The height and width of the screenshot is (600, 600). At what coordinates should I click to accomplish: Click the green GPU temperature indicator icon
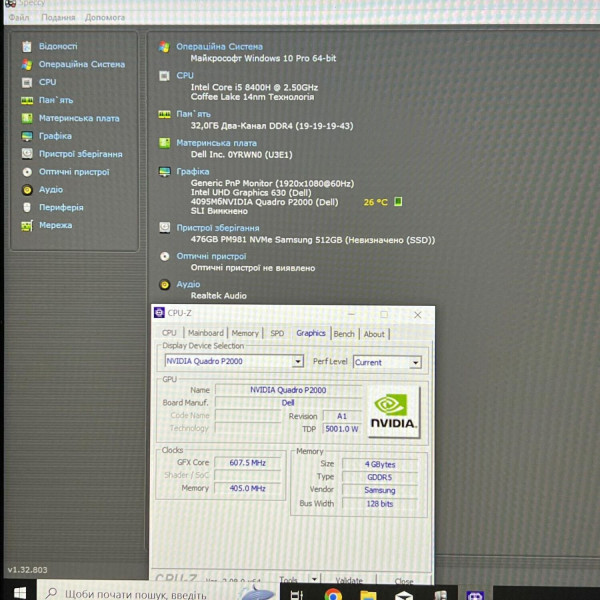coord(398,201)
